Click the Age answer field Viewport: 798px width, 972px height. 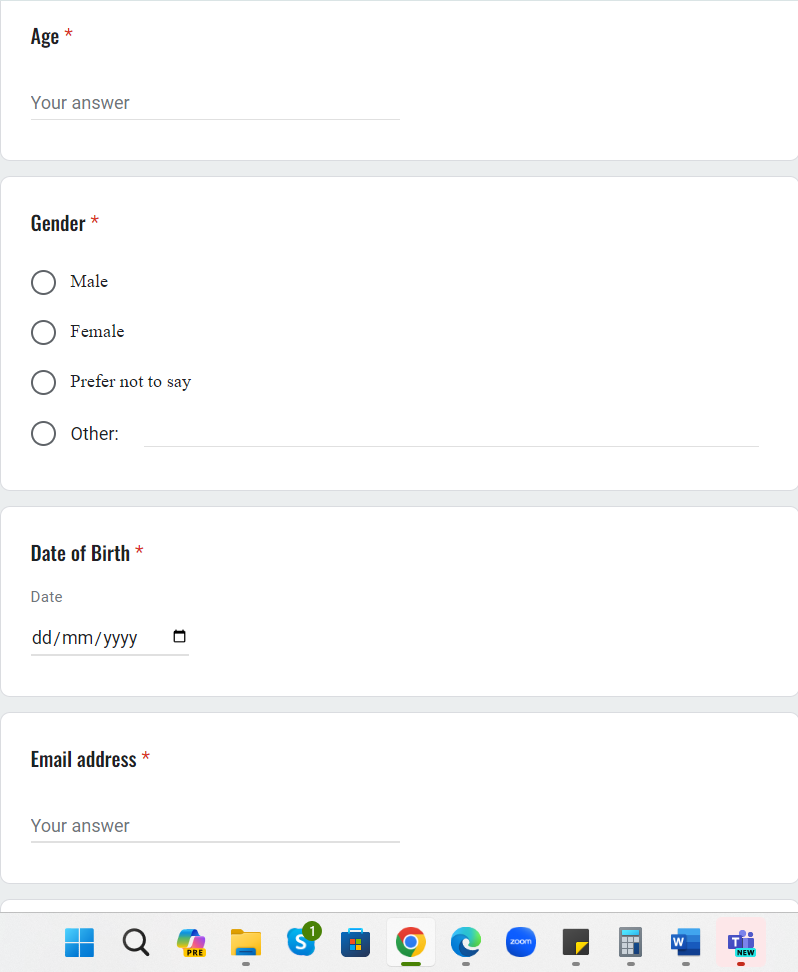(x=215, y=103)
